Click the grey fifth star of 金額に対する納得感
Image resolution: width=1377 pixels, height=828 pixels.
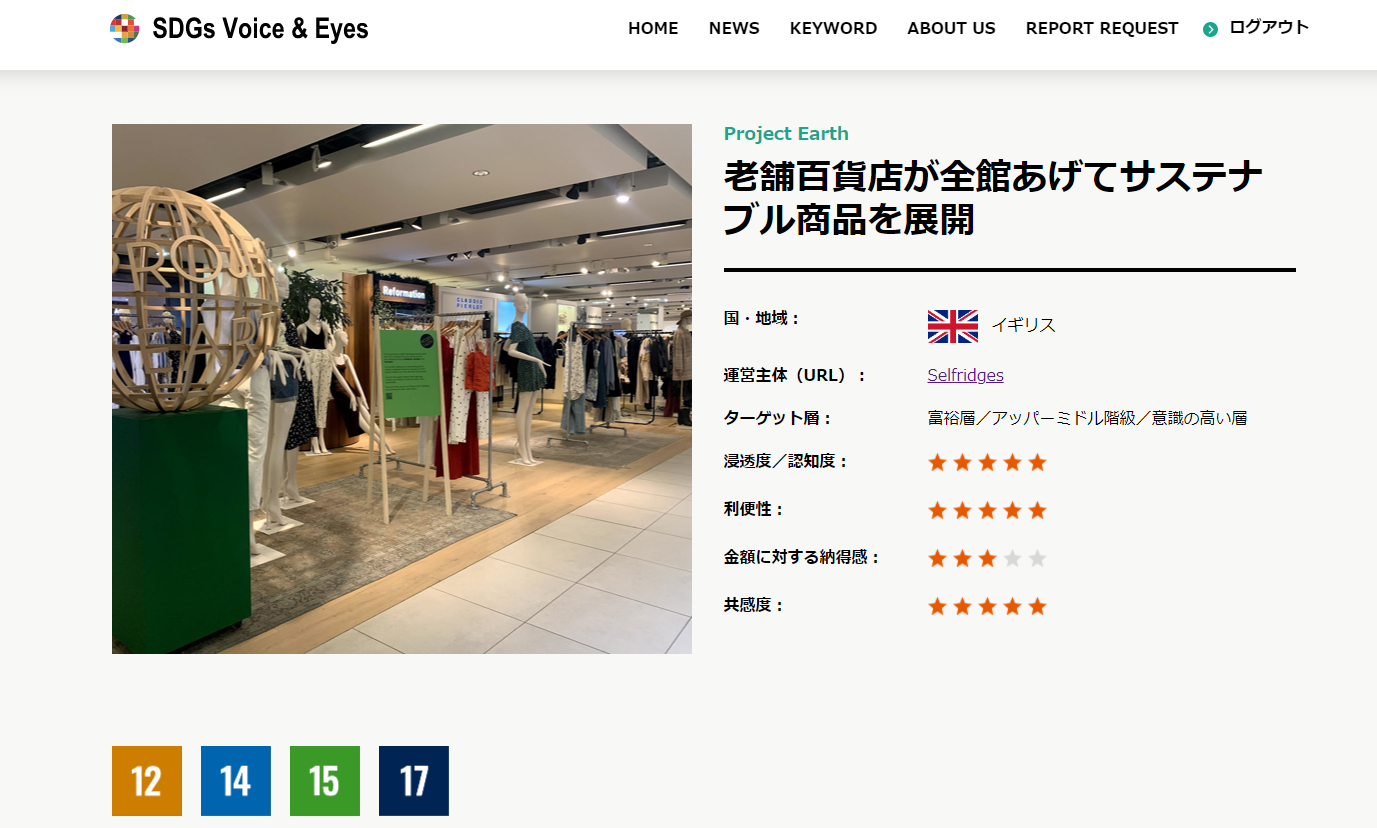coord(1037,558)
